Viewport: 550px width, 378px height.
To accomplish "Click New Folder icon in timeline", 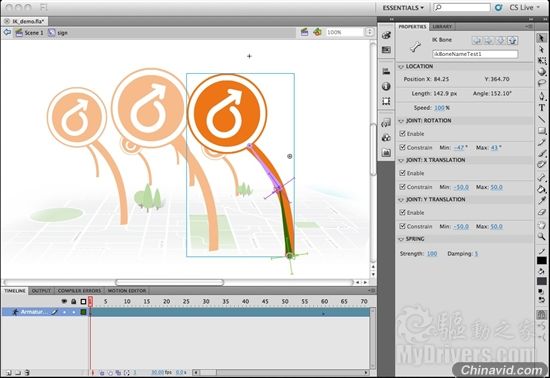I will (x=18, y=373).
